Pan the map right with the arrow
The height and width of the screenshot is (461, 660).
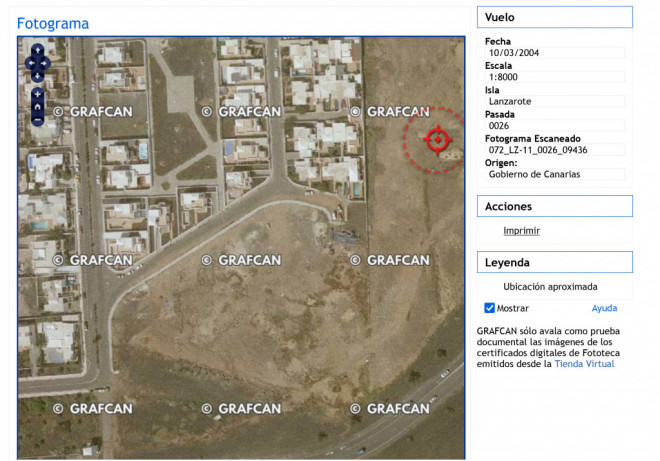(46, 63)
